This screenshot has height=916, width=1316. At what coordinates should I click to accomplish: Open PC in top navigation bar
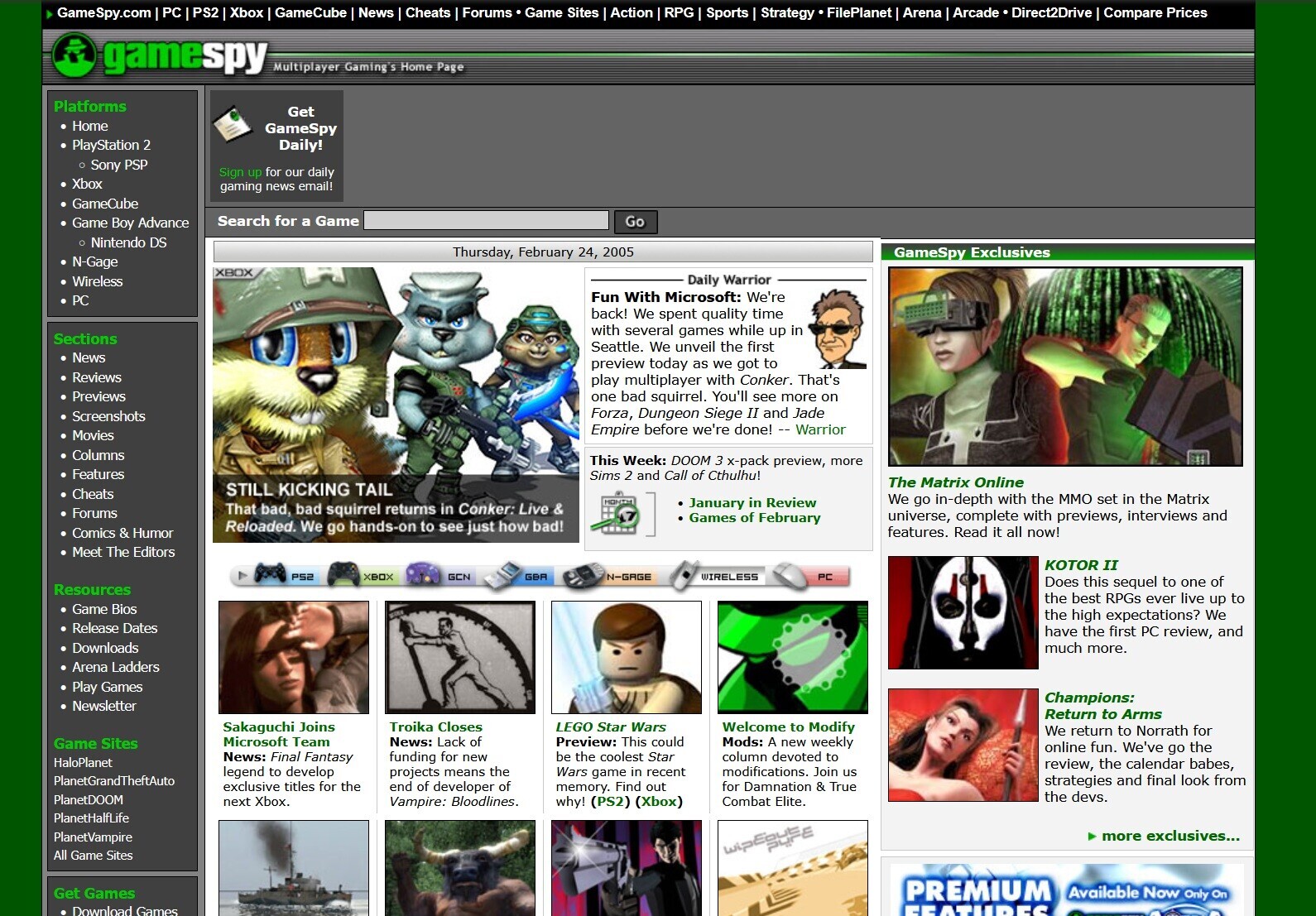pyautogui.click(x=171, y=12)
